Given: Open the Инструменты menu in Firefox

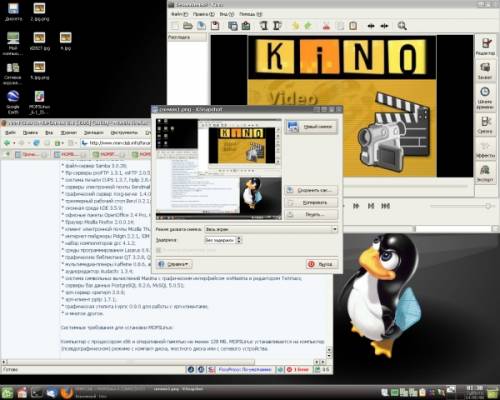Looking at the screenshot, I should [124, 132].
